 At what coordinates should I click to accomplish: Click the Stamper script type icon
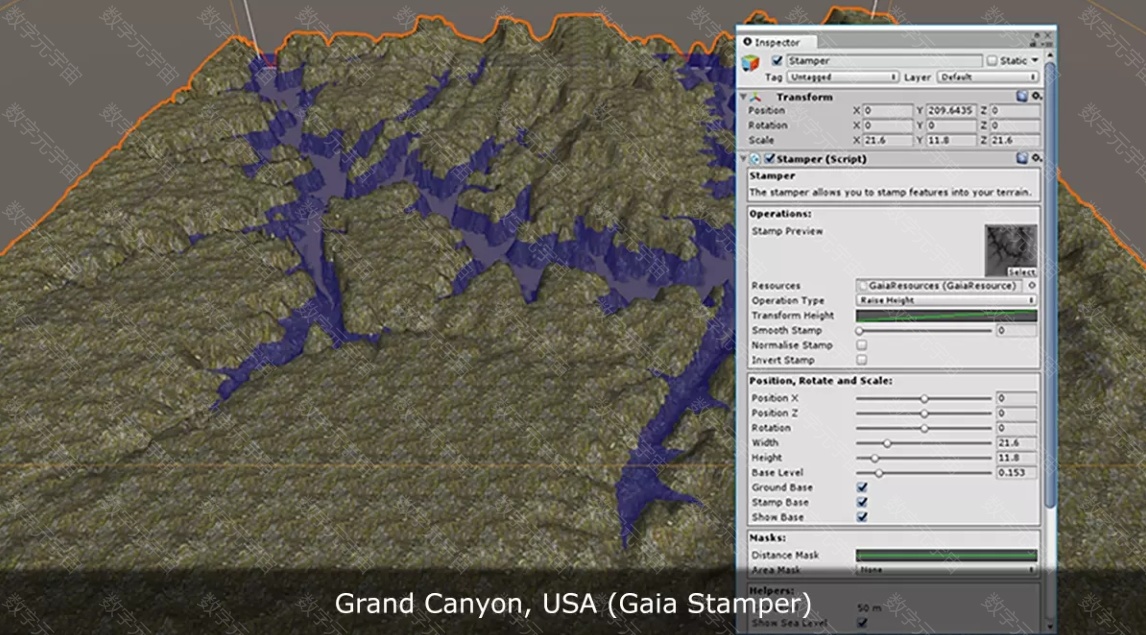point(755,159)
